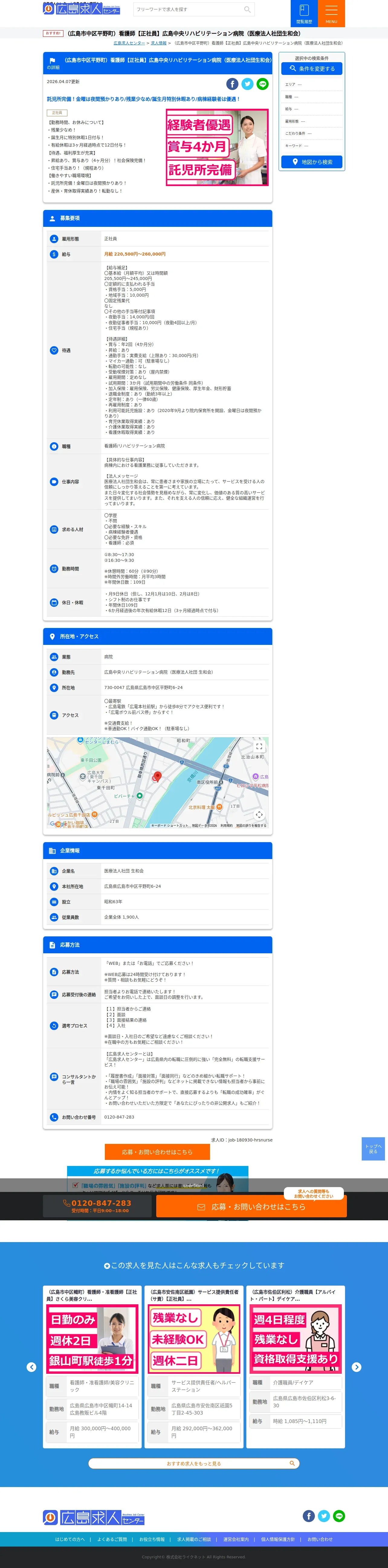
Task: Click the キーワード row in the search conditions panel
Action: tap(312, 146)
